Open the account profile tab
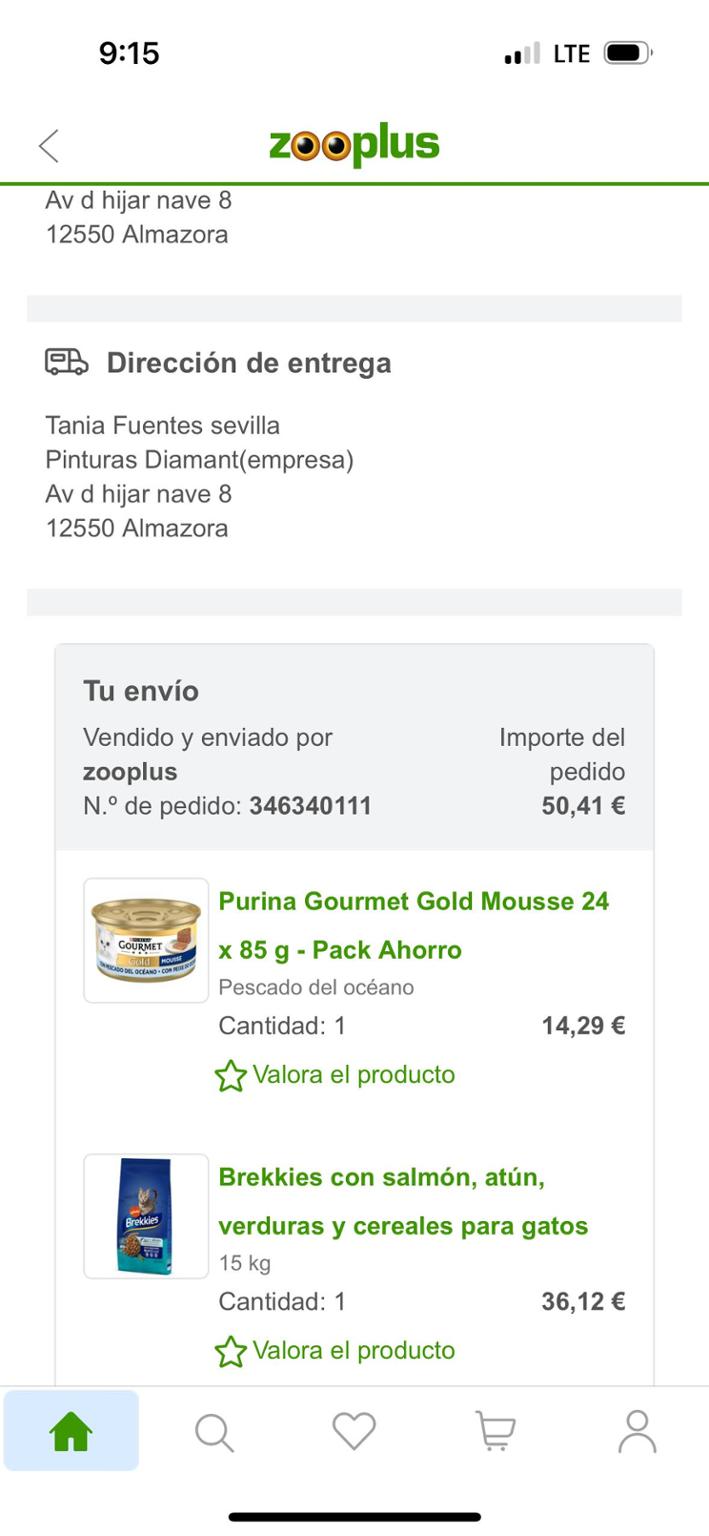The image size is (709, 1536). pyautogui.click(x=637, y=1432)
